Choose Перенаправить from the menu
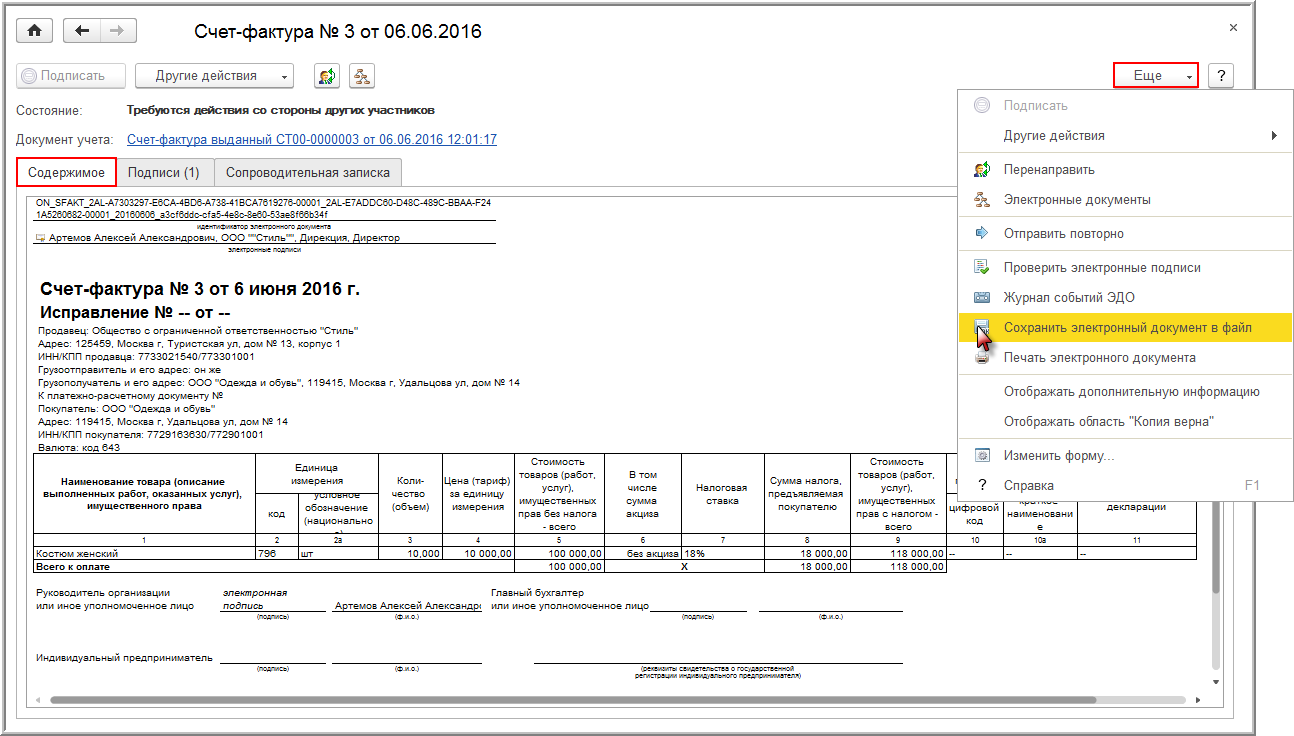1294x736 pixels. pos(1125,170)
